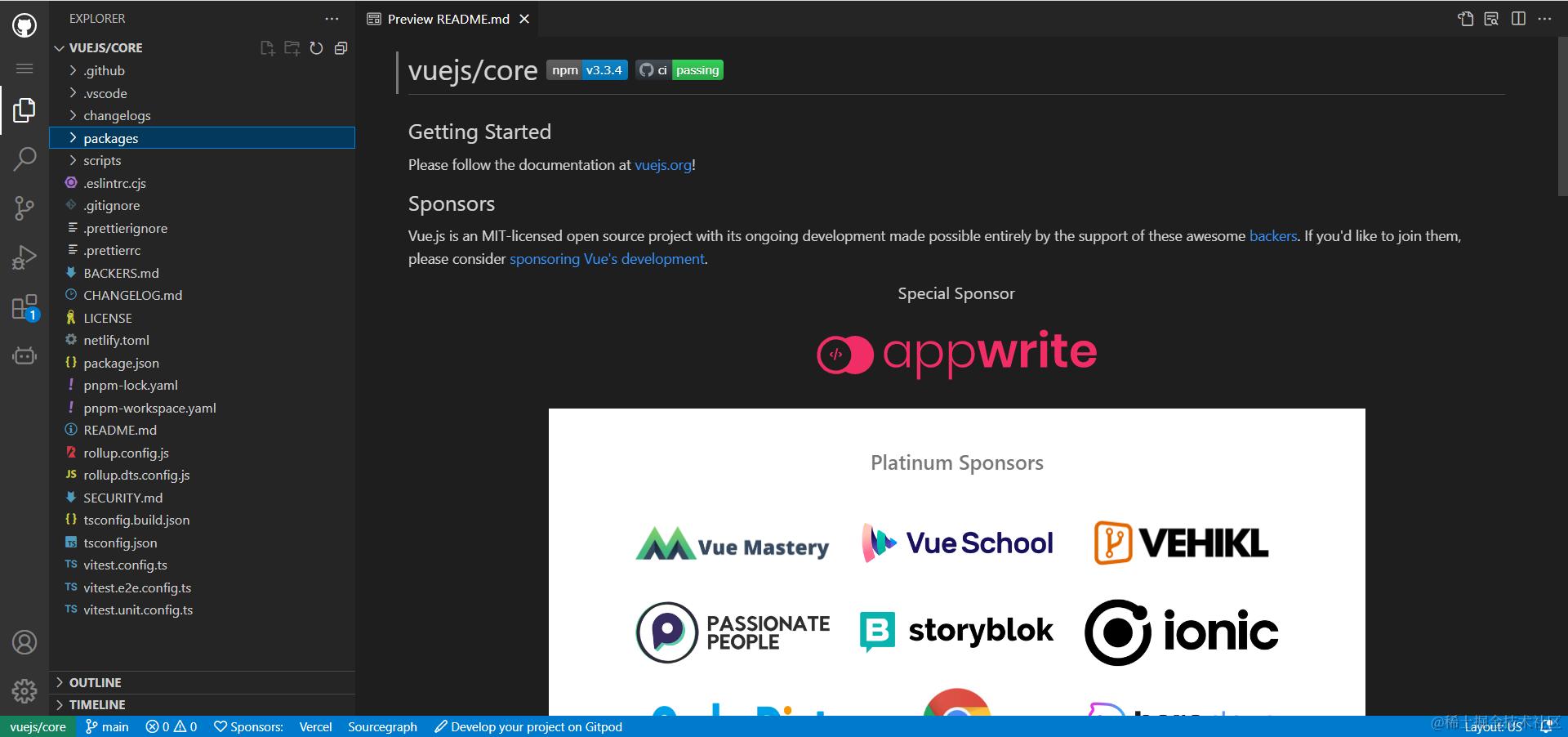This screenshot has width=1568, height=737.
Task: Select the Manage settings gear icon
Action: tap(24, 690)
